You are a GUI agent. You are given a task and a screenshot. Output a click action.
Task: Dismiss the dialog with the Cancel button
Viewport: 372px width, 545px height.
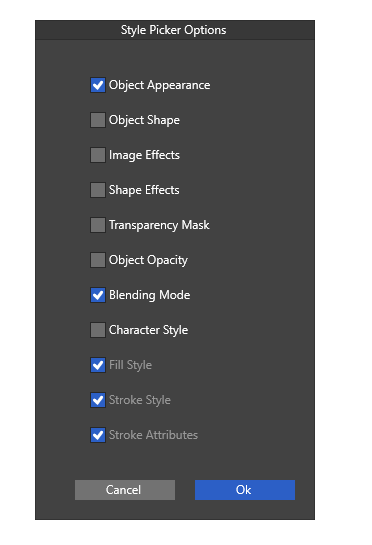pyautogui.click(x=125, y=490)
